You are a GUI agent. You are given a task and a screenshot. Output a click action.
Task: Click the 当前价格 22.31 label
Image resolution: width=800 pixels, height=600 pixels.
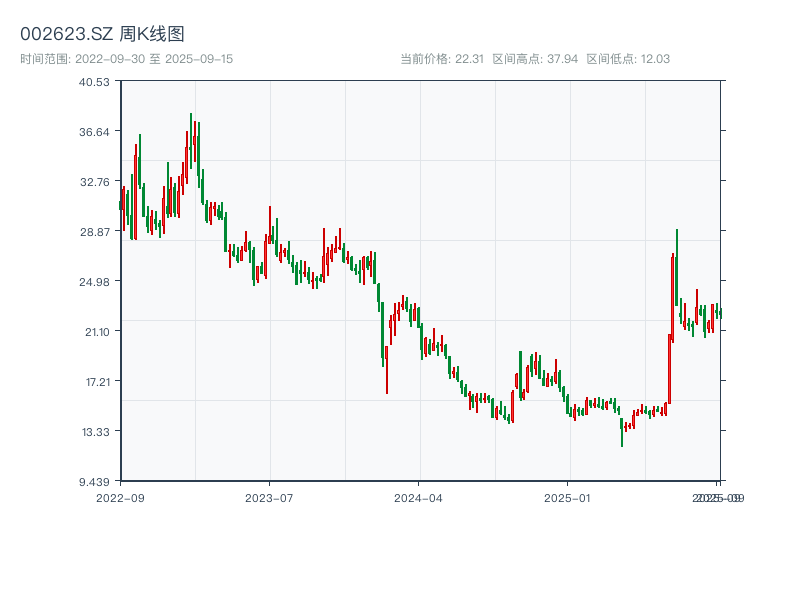tap(442, 59)
